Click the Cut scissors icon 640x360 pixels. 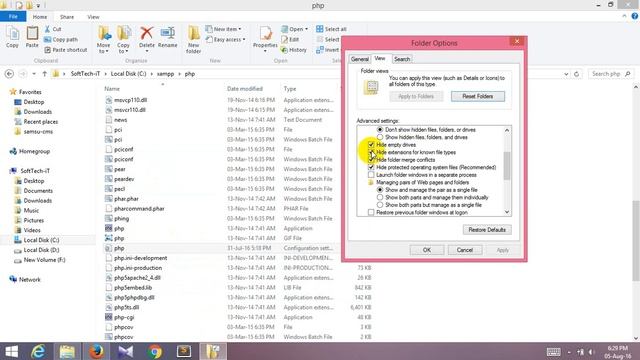(x=47, y=29)
